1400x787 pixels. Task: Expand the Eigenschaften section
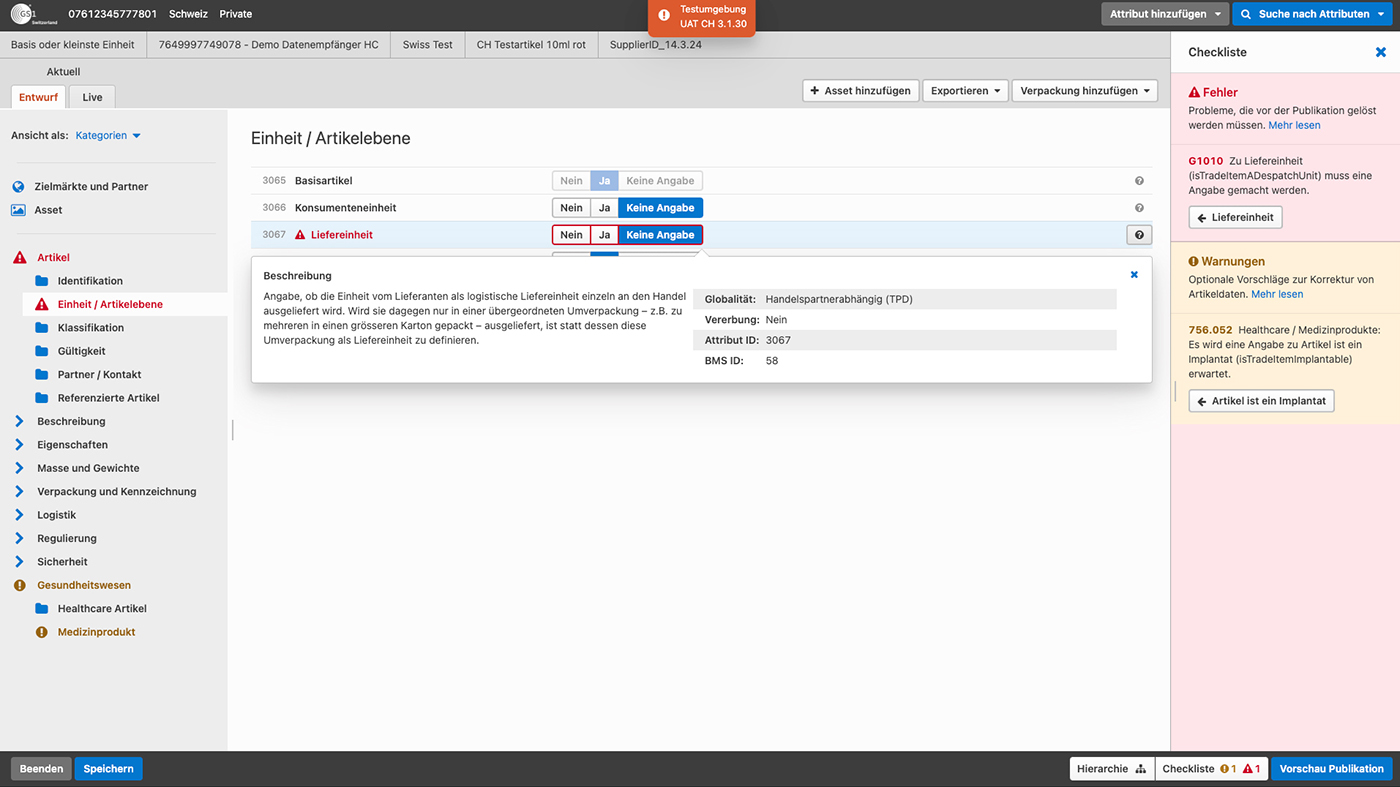pos(19,445)
